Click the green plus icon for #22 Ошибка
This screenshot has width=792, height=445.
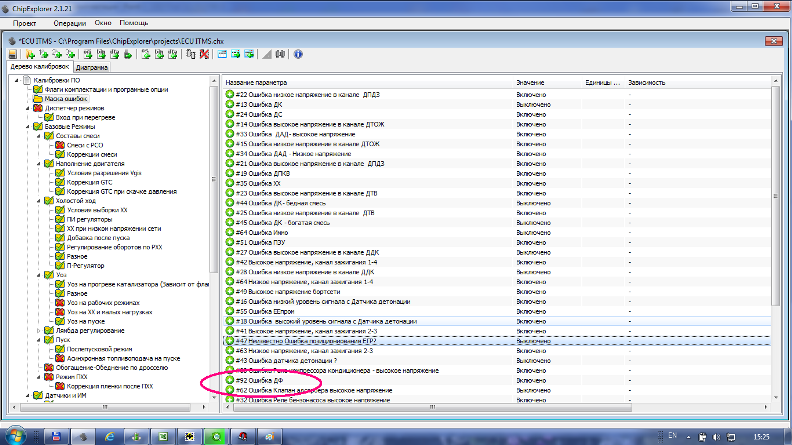point(229,94)
